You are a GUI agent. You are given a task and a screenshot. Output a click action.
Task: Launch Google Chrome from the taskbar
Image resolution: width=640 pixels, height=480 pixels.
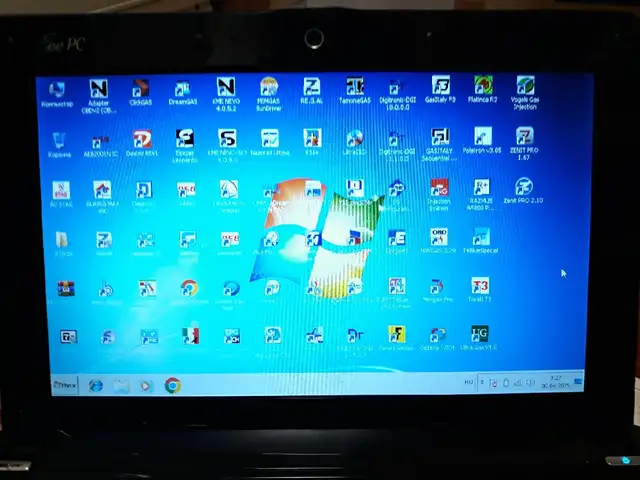coord(173,385)
